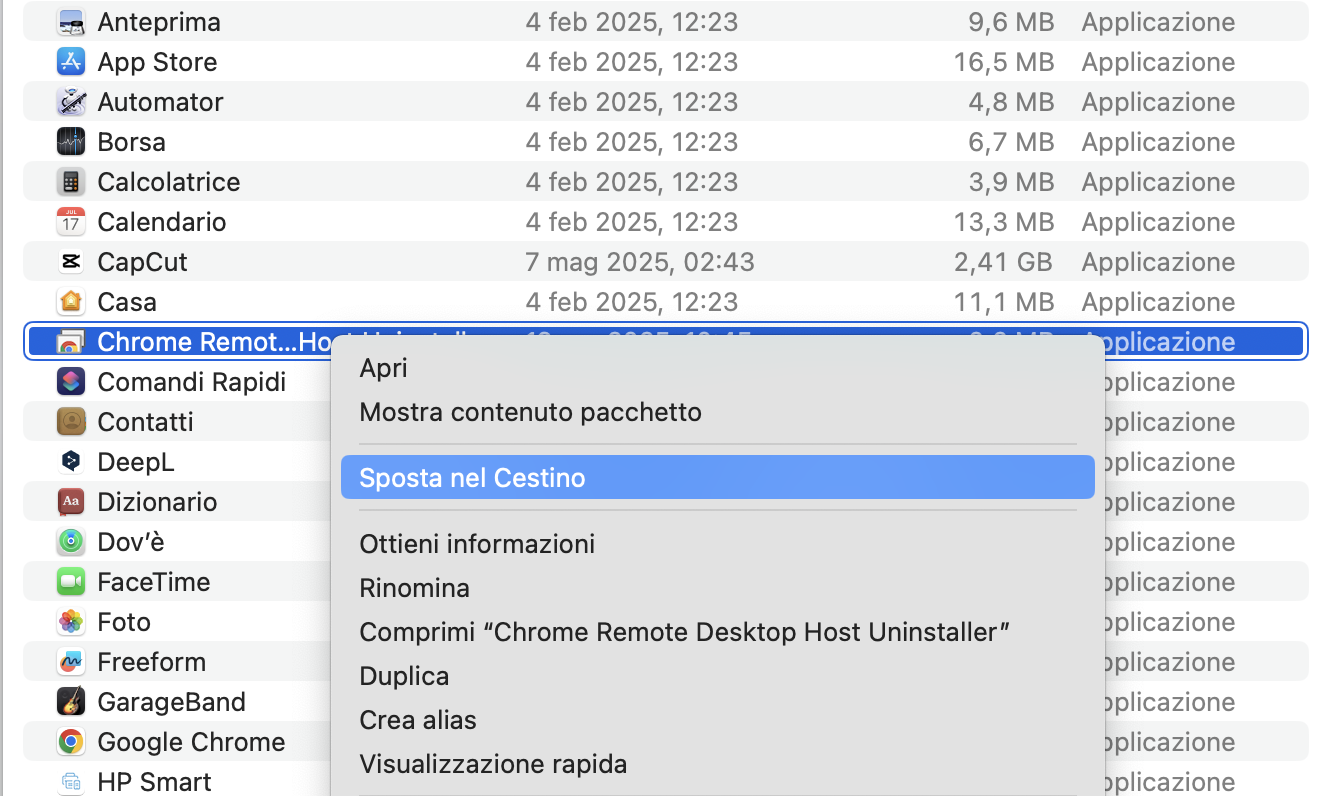Viewport: 1320px width, 796px height.
Task: Select the Borsa row in the list
Action: click(130, 141)
